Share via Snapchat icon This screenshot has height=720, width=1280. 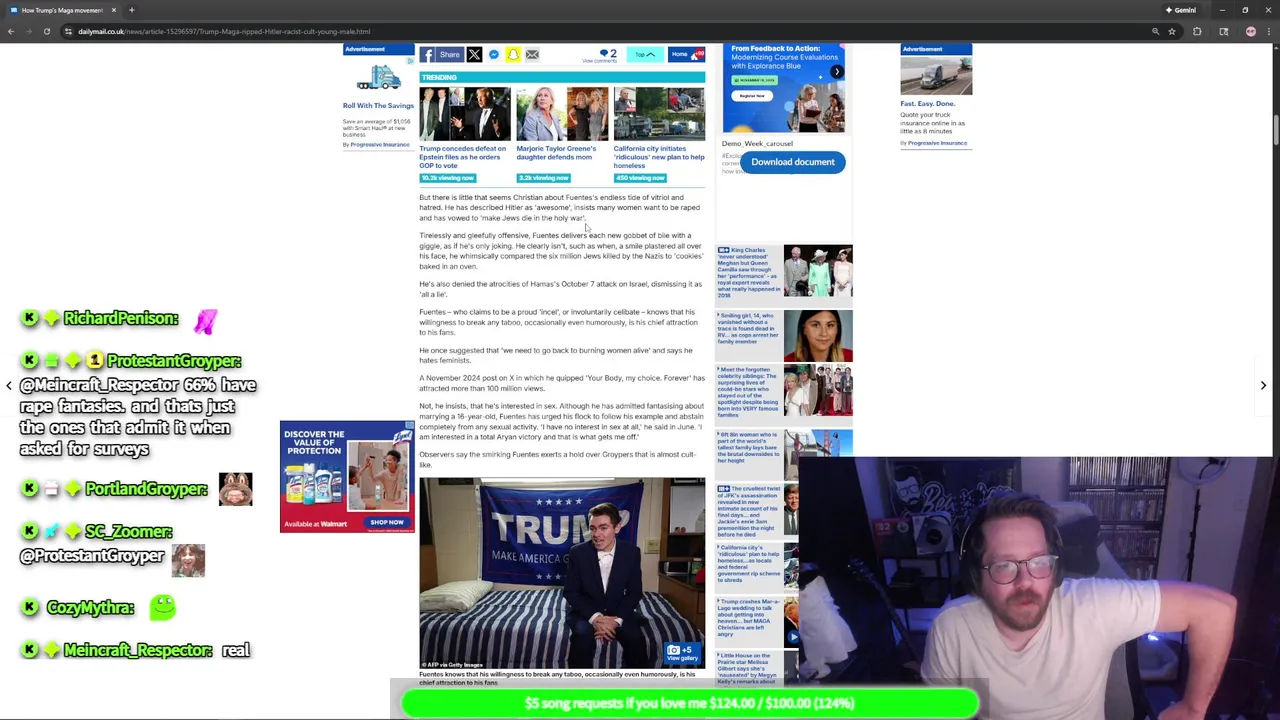coord(513,55)
